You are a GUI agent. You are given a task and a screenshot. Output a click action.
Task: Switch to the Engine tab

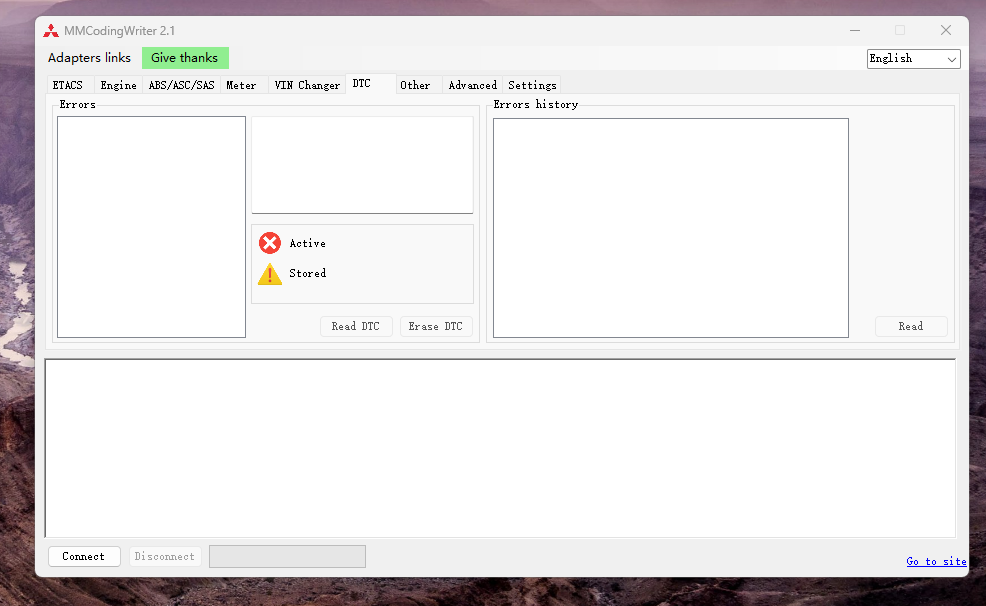[x=118, y=85]
